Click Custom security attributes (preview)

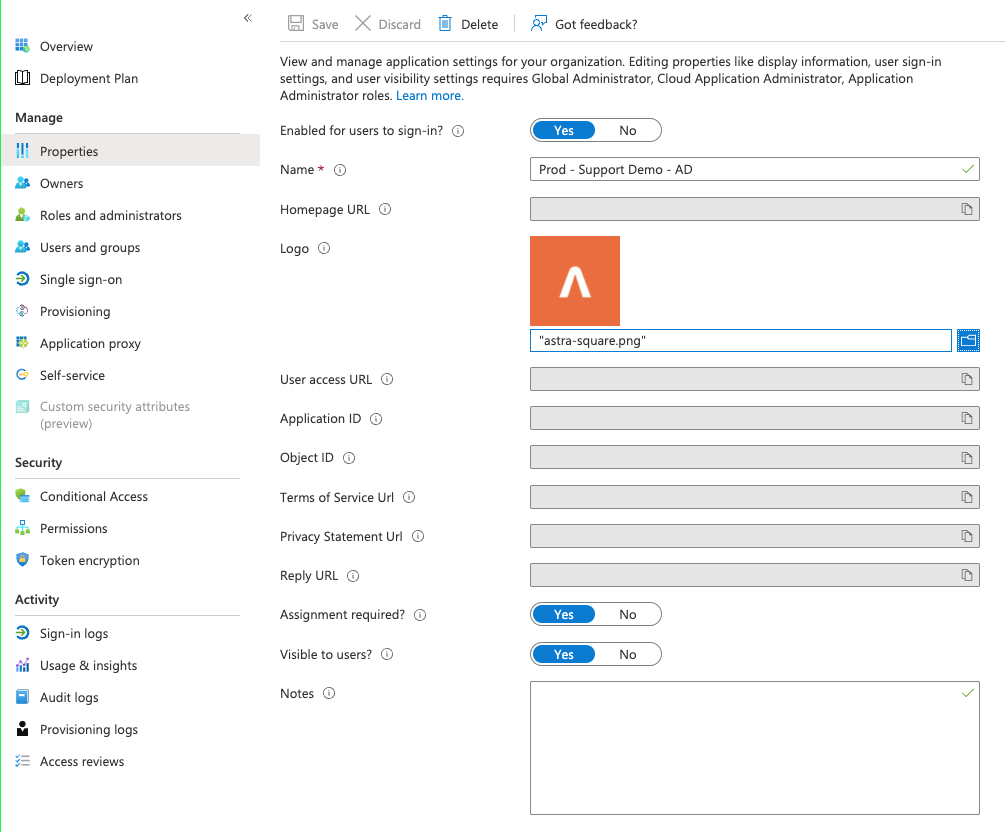coord(115,415)
